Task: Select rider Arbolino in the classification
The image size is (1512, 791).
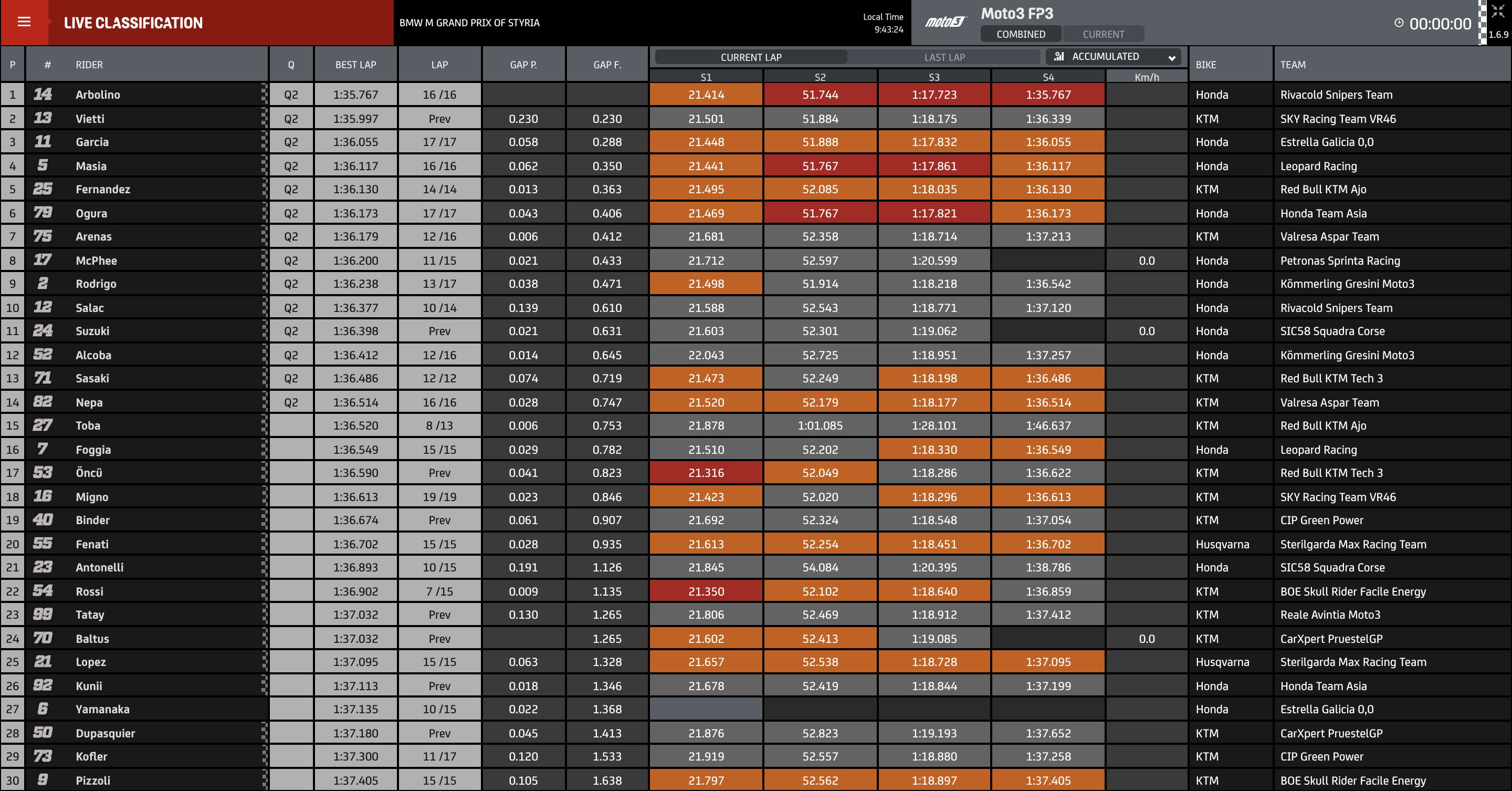Action: click(98, 95)
